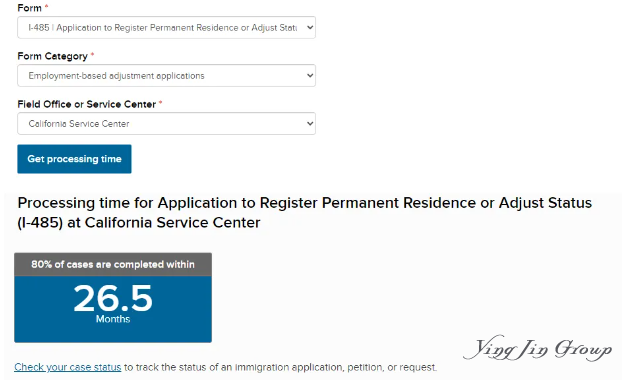Click the 'Form' field label
Viewport: 622px width, 380px height.
pos(29,8)
